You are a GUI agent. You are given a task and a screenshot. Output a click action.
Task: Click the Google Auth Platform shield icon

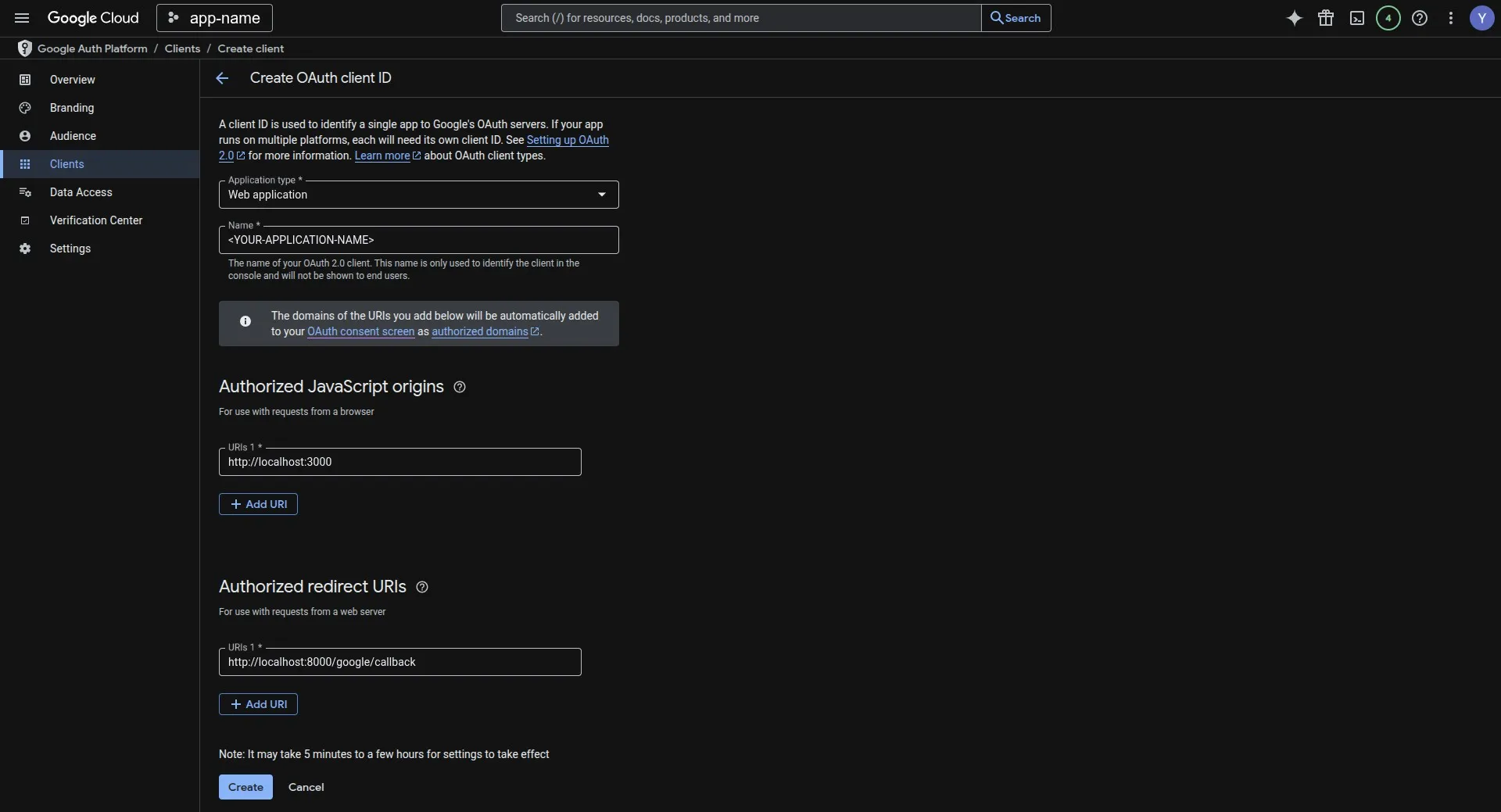coord(25,48)
